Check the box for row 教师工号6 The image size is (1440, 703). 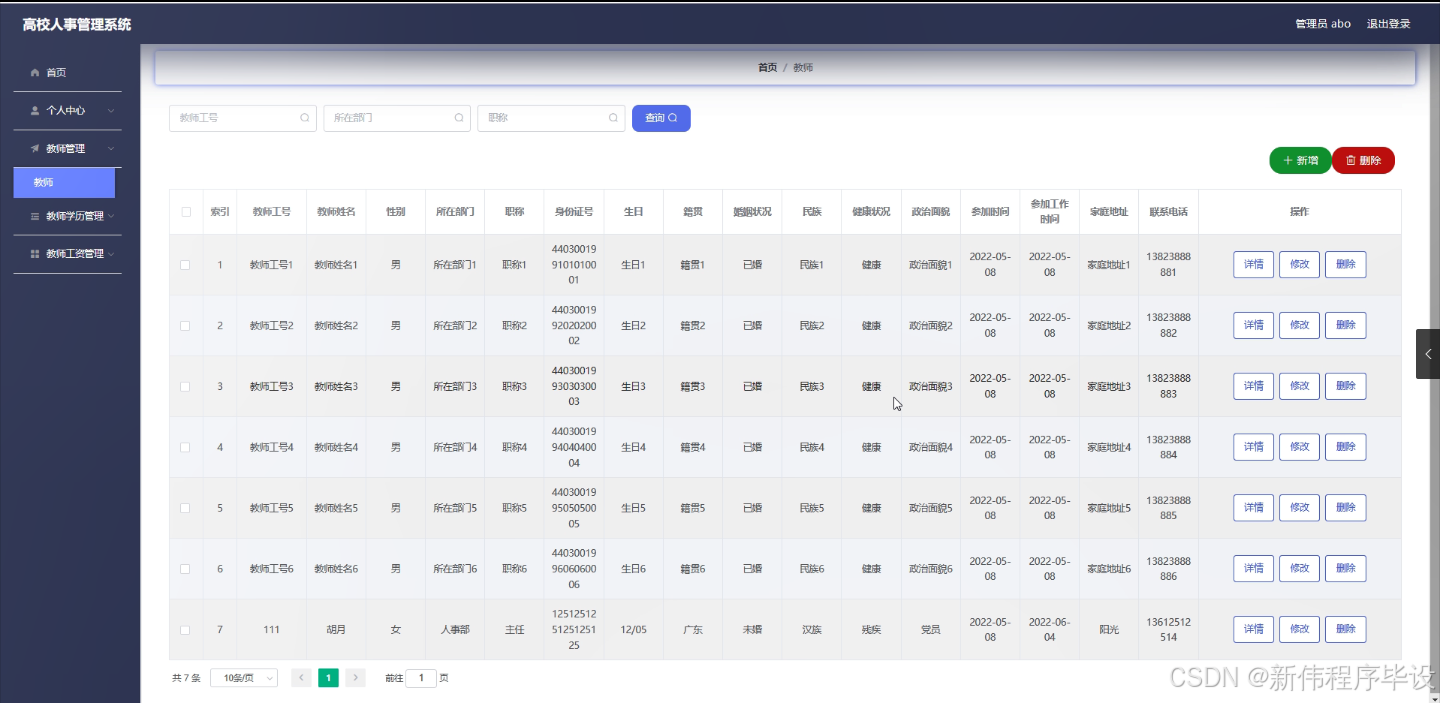(x=185, y=569)
